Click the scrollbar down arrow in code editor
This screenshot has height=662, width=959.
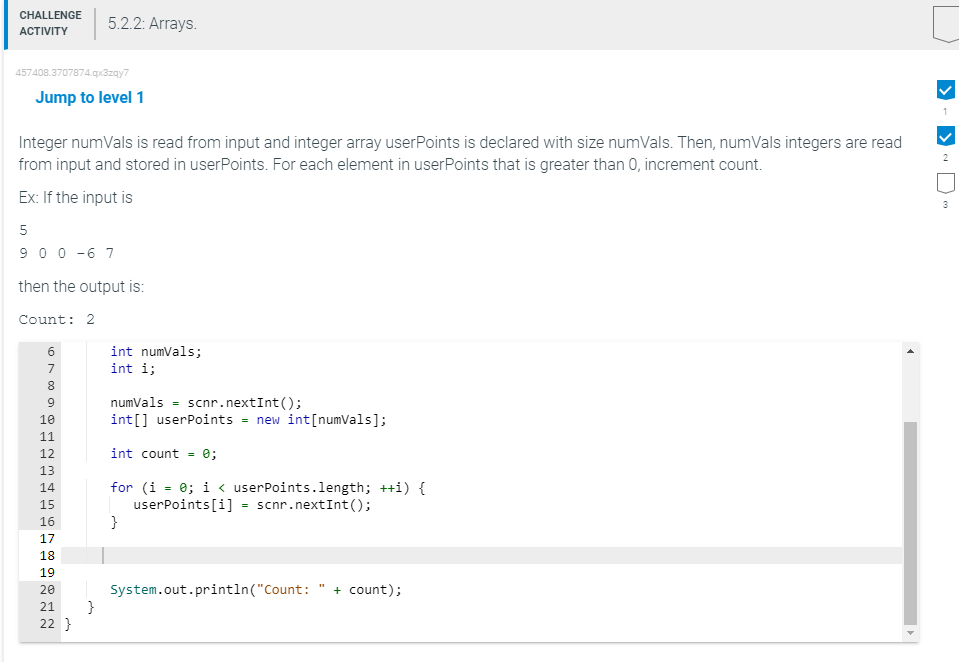pos(910,632)
